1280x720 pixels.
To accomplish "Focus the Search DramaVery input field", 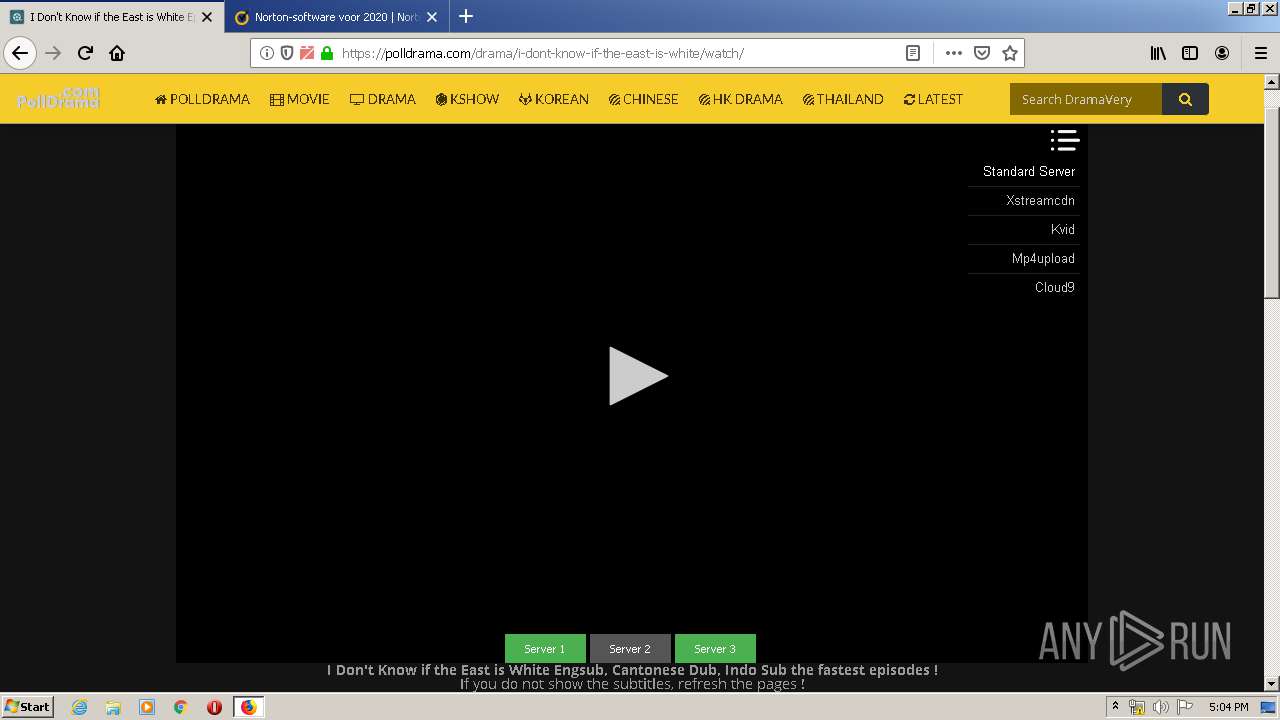I will click(1086, 99).
